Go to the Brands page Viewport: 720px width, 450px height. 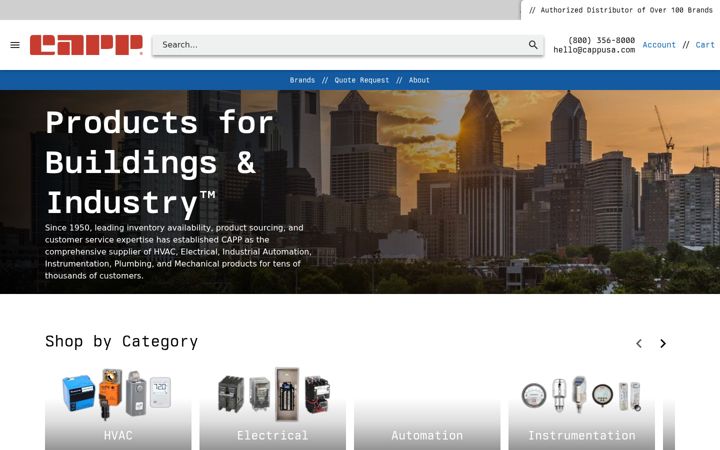click(x=302, y=80)
